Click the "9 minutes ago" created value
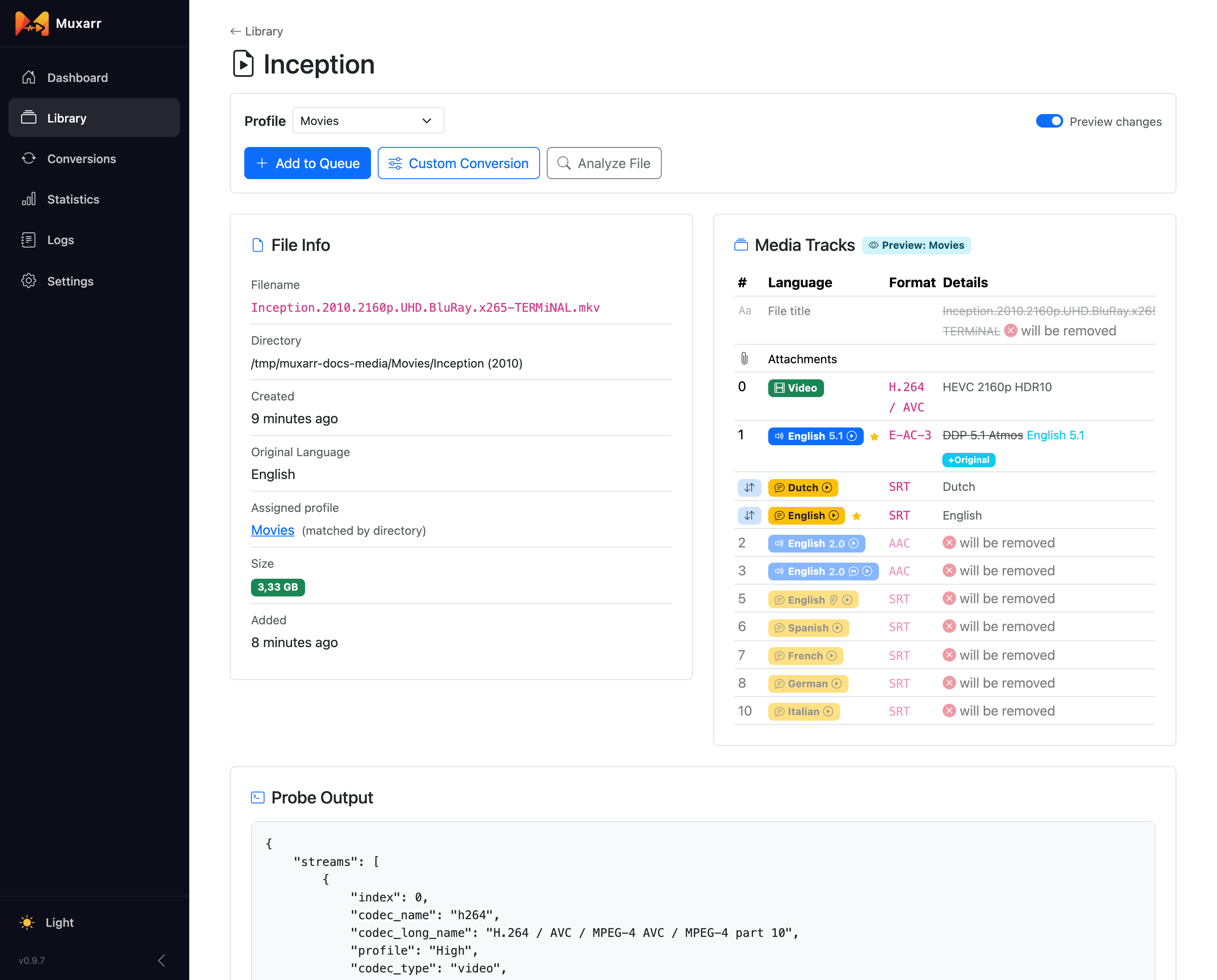Image resolution: width=1217 pixels, height=980 pixels. tap(294, 419)
